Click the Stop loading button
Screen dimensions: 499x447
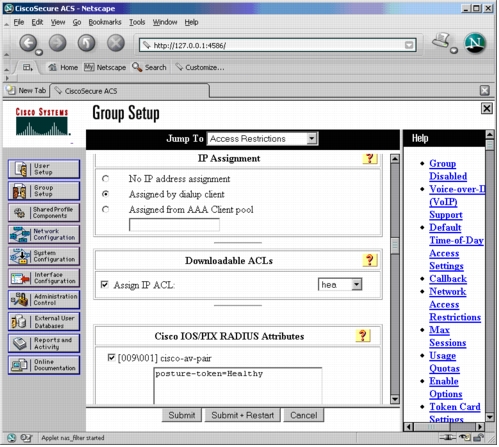(x=116, y=43)
